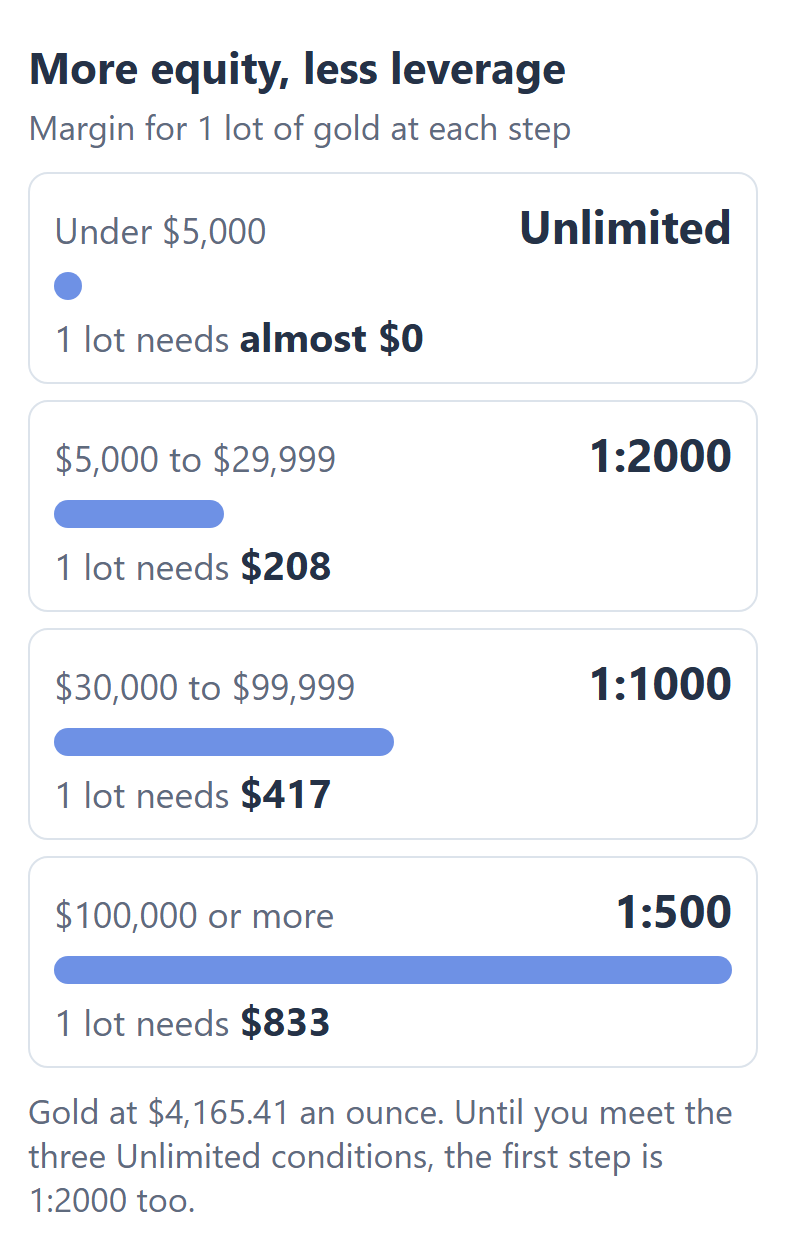Viewport: 786px width, 1252px height.
Task: Select the 1:500 leverage label
Action: [673, 912]
